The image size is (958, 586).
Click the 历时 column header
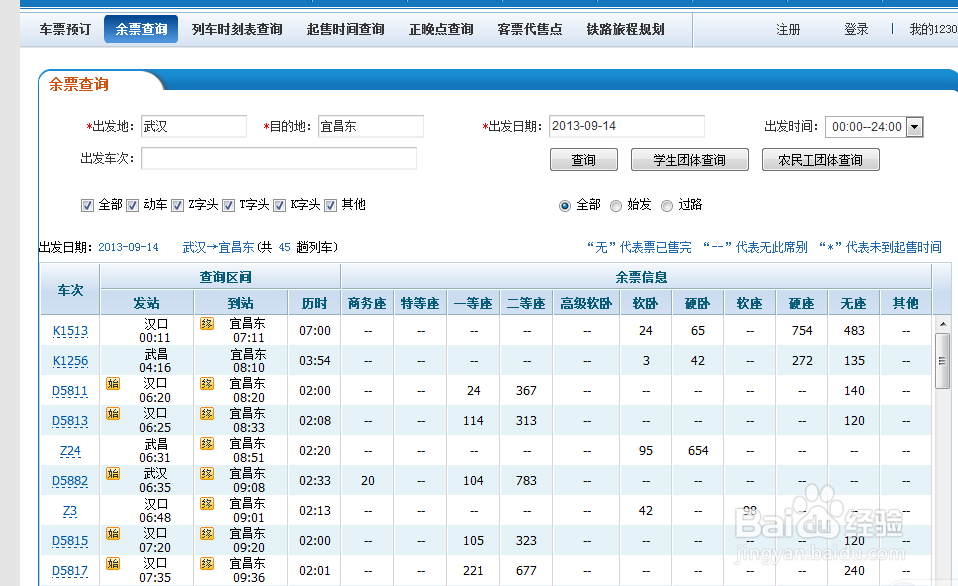coord(315,303)
